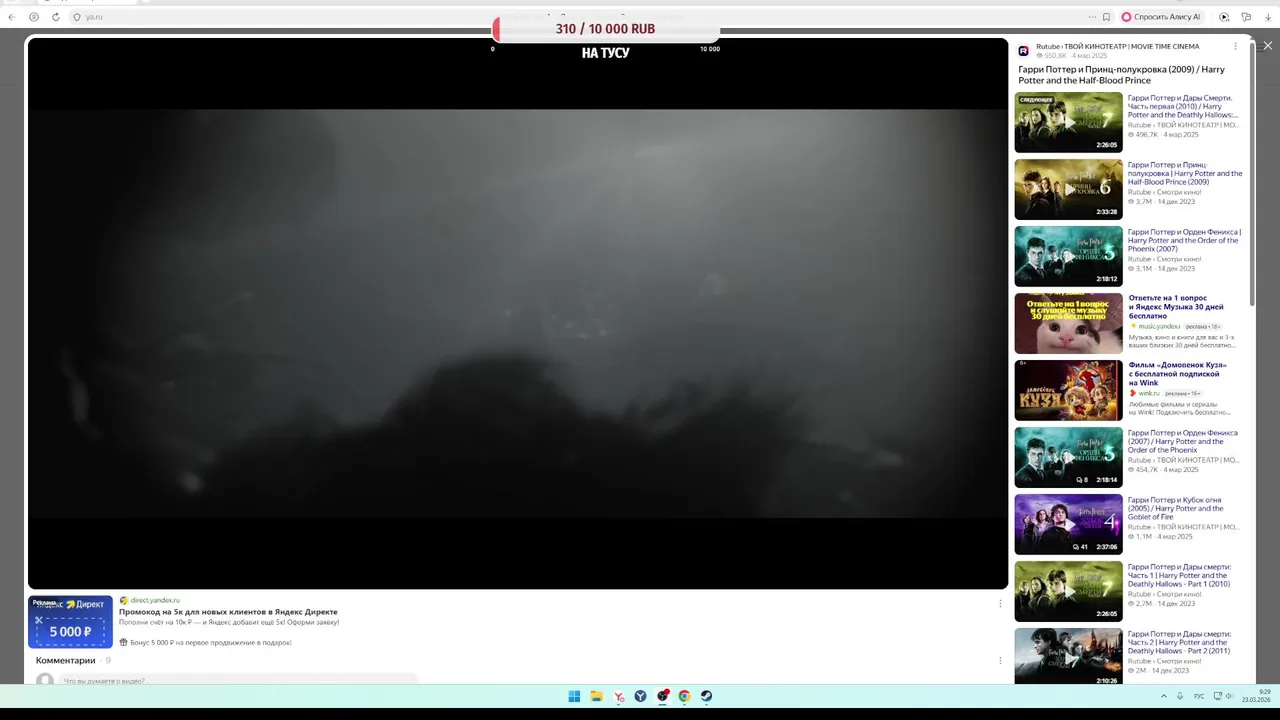Open Орден Феникса 2:18:14 thumbnail
The width and height of the screenshot is (1280, 720).
pyautogui.click(x=1068, y=457)
